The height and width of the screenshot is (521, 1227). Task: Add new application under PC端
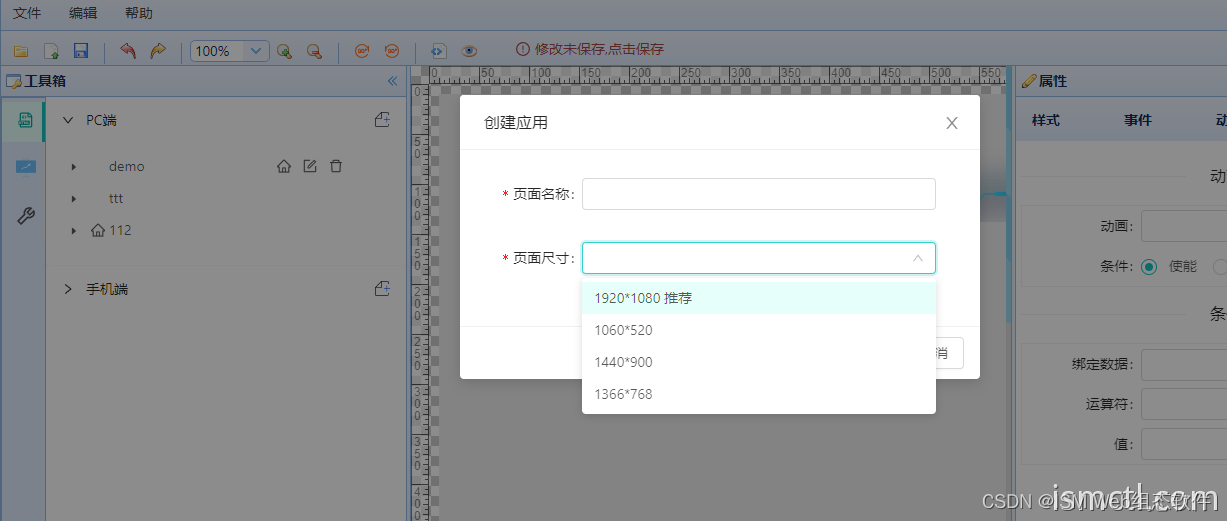(x=382, y=120)
